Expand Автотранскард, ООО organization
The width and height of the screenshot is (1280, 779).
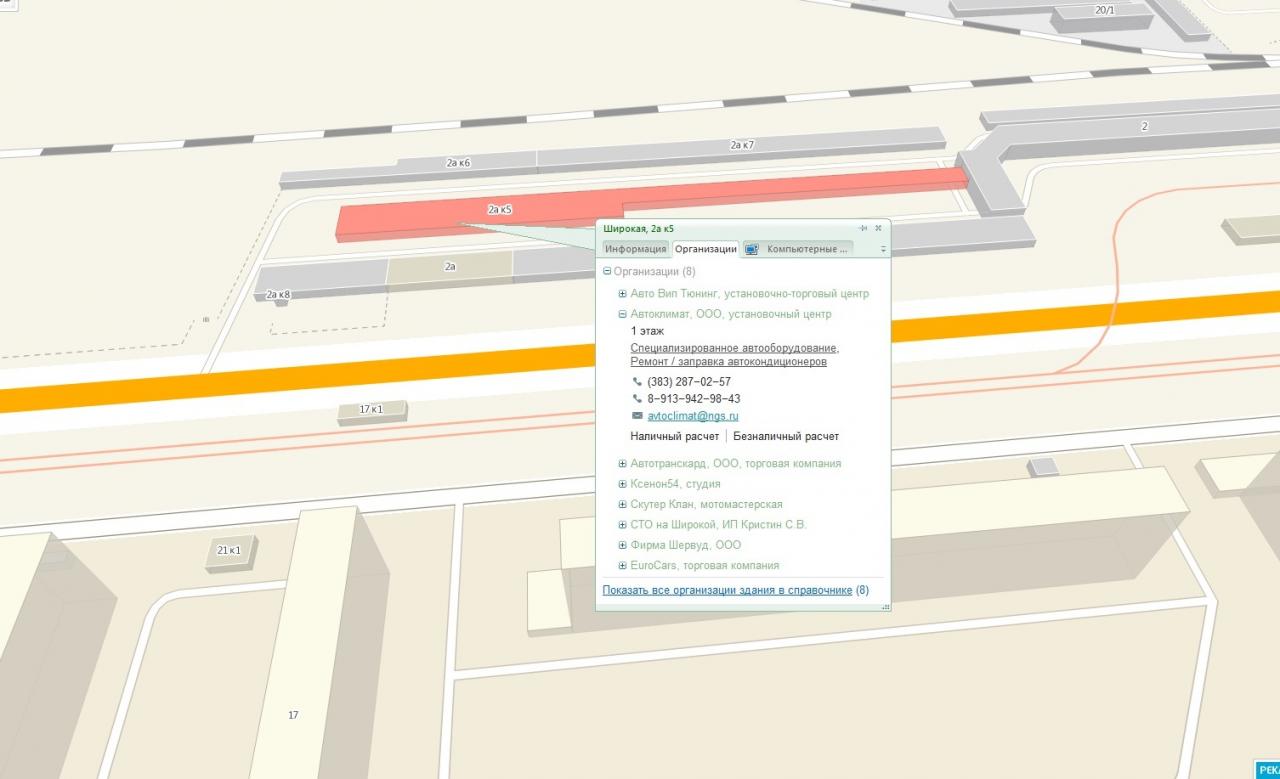622,464
